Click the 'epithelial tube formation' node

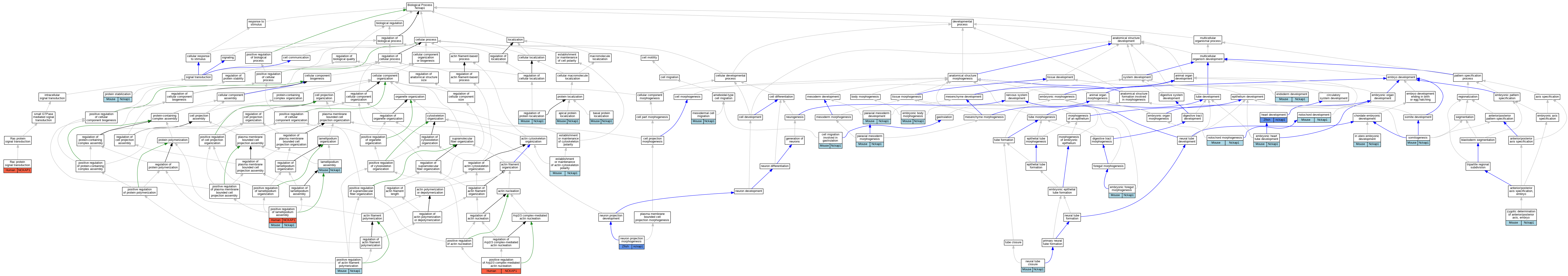[1036, 166]
